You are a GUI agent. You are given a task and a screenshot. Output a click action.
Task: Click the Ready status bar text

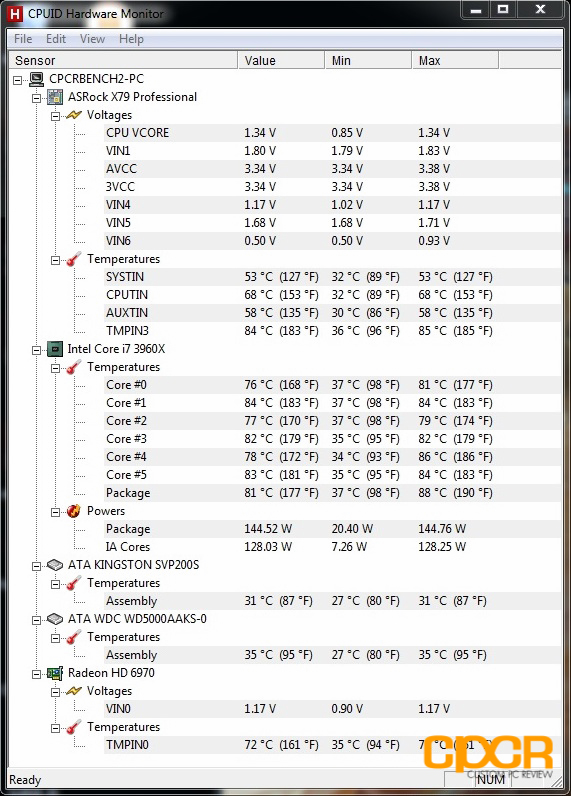coord(25,780)
